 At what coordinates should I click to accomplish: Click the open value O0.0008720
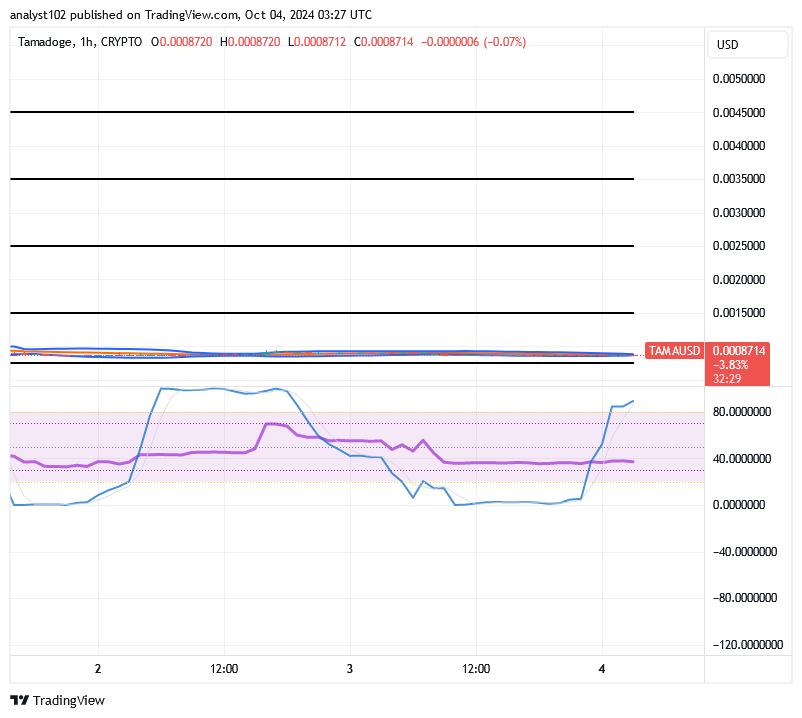[x=182, y=42]
